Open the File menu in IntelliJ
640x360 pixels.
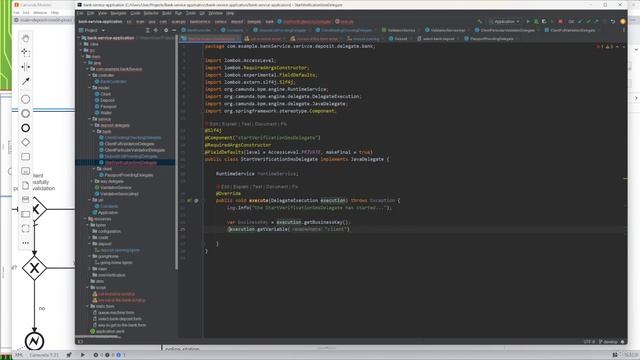80,13
